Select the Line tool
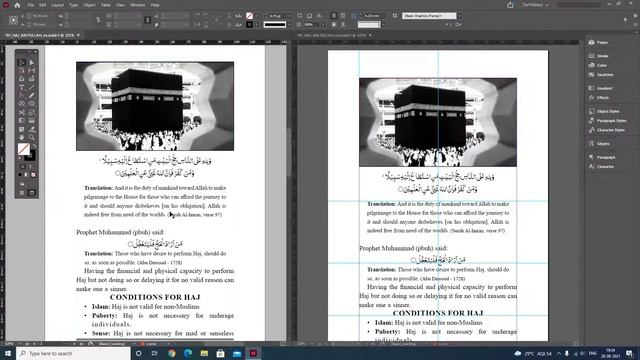This screenshot has height=360, width=640. (31, 87)
